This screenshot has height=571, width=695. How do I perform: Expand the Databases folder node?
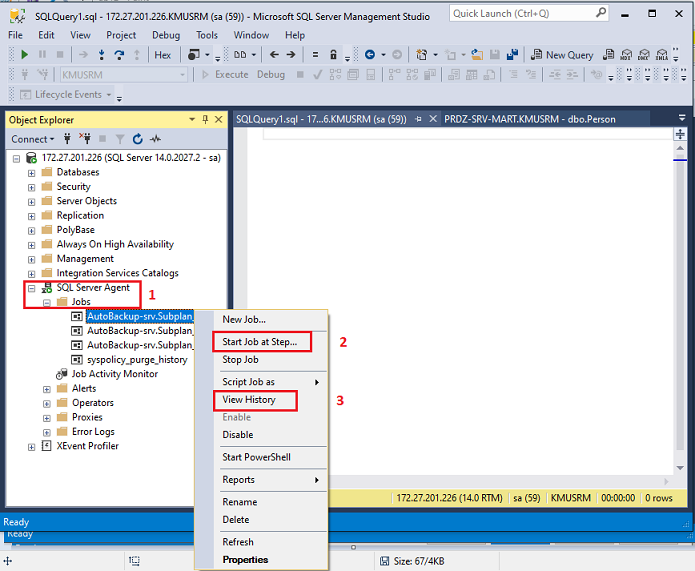(x=31, y=172)
